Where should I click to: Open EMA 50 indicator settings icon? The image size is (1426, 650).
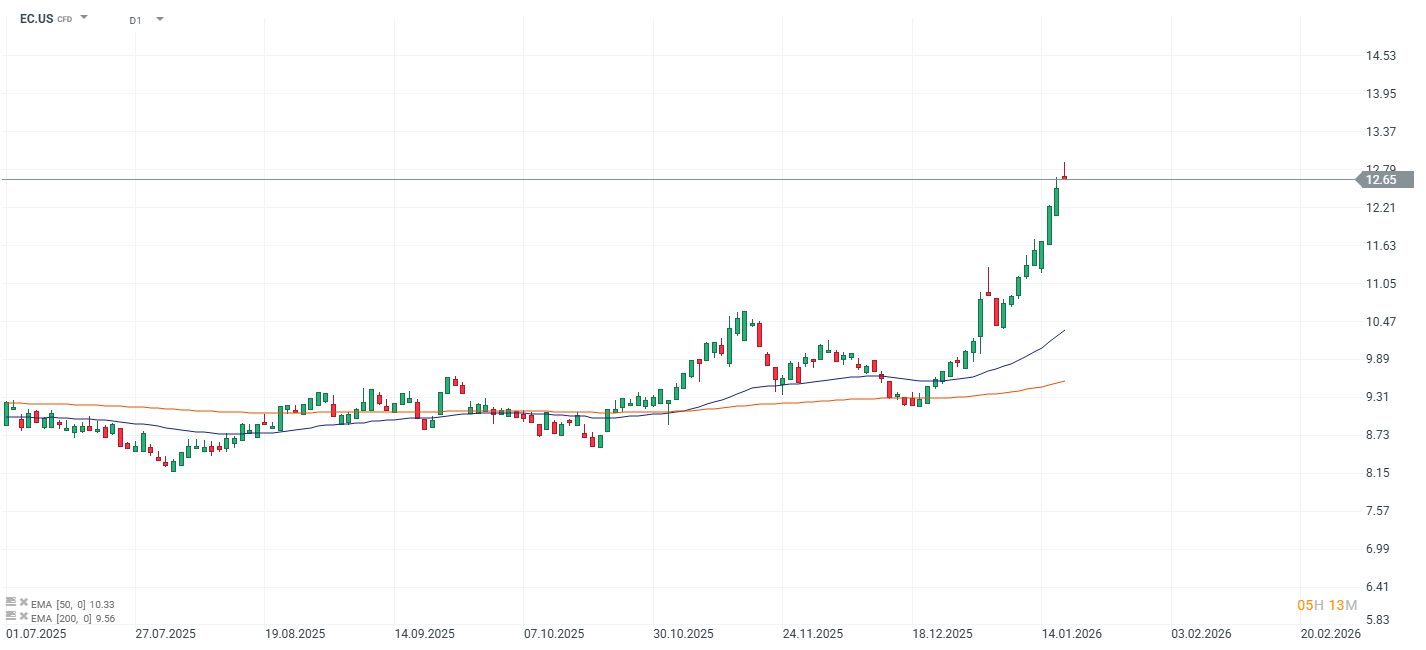coord(11,602)
